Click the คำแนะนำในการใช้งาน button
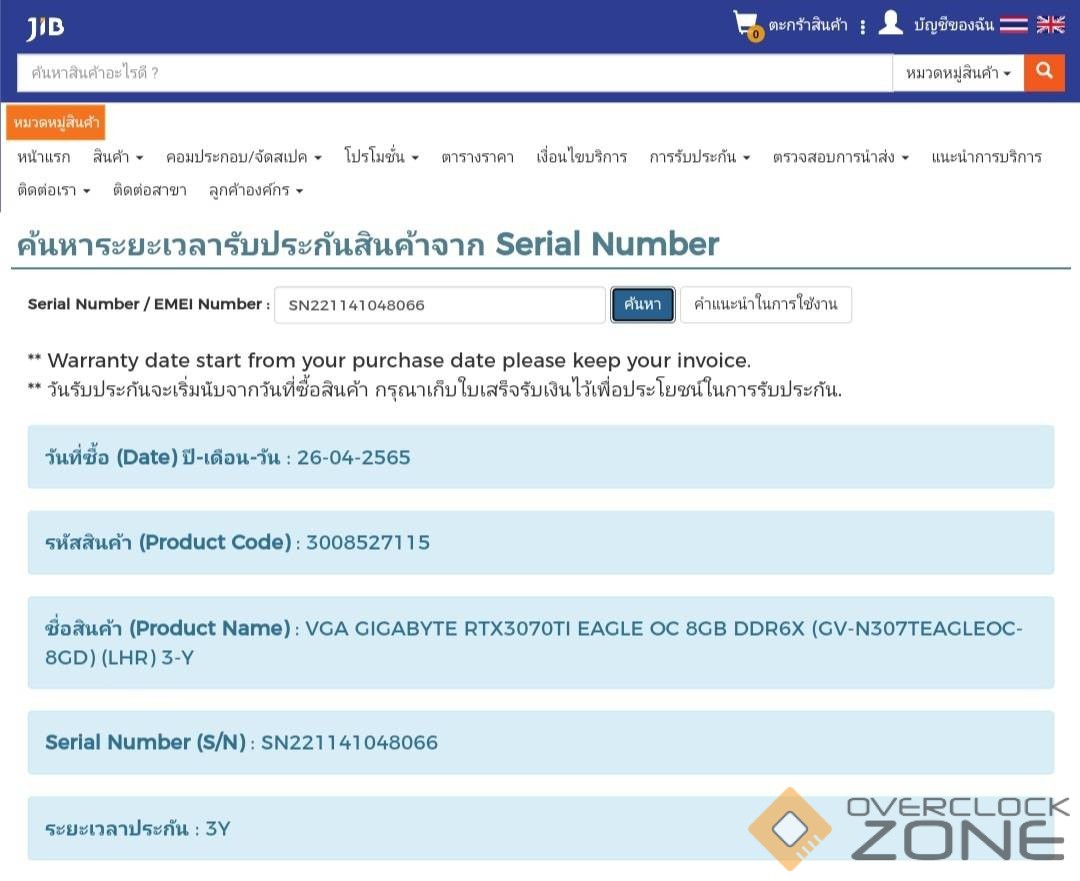Screen dimensions: 1080x881 point(766,304)
